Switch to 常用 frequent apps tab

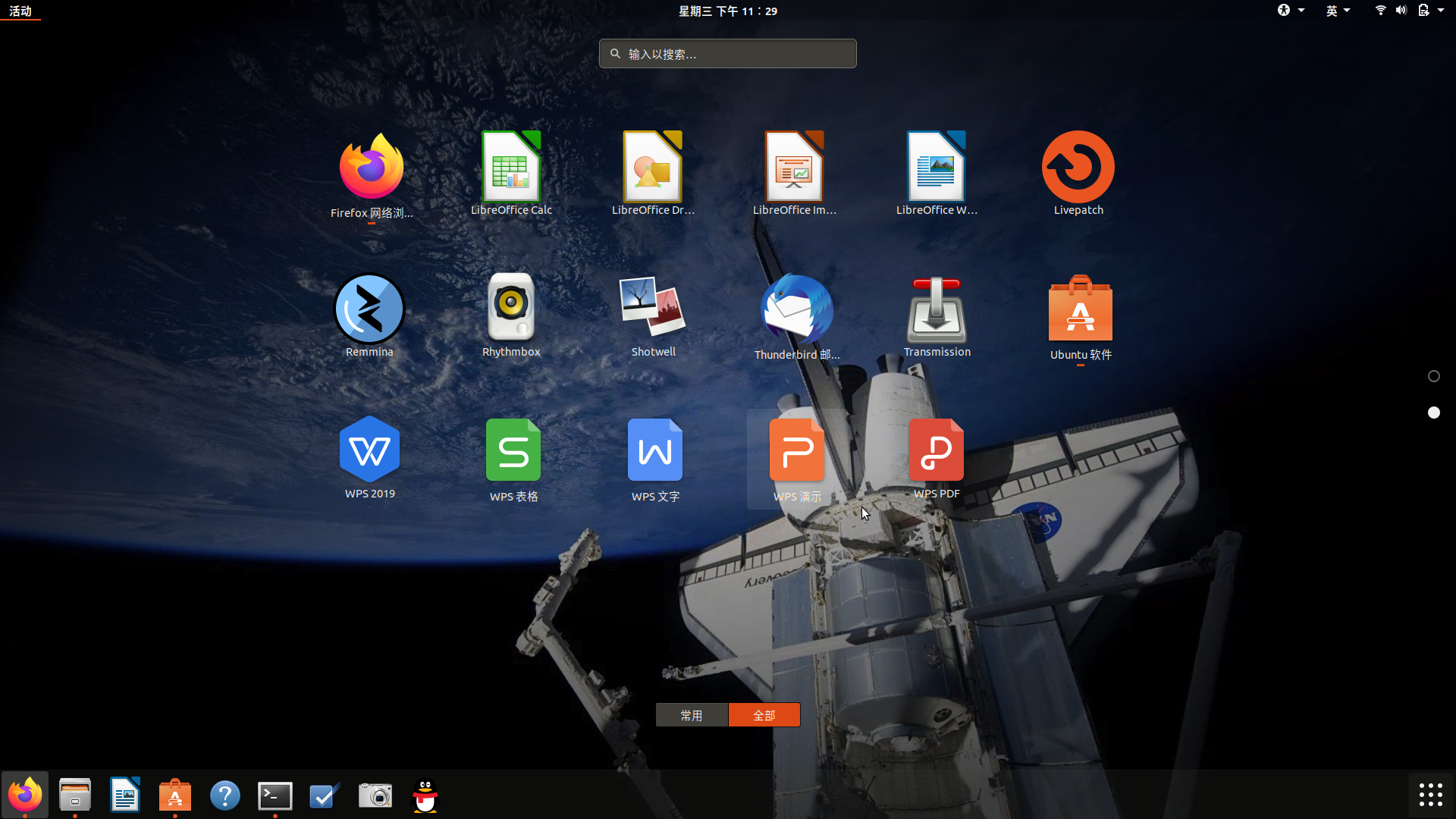pos(692,715)
